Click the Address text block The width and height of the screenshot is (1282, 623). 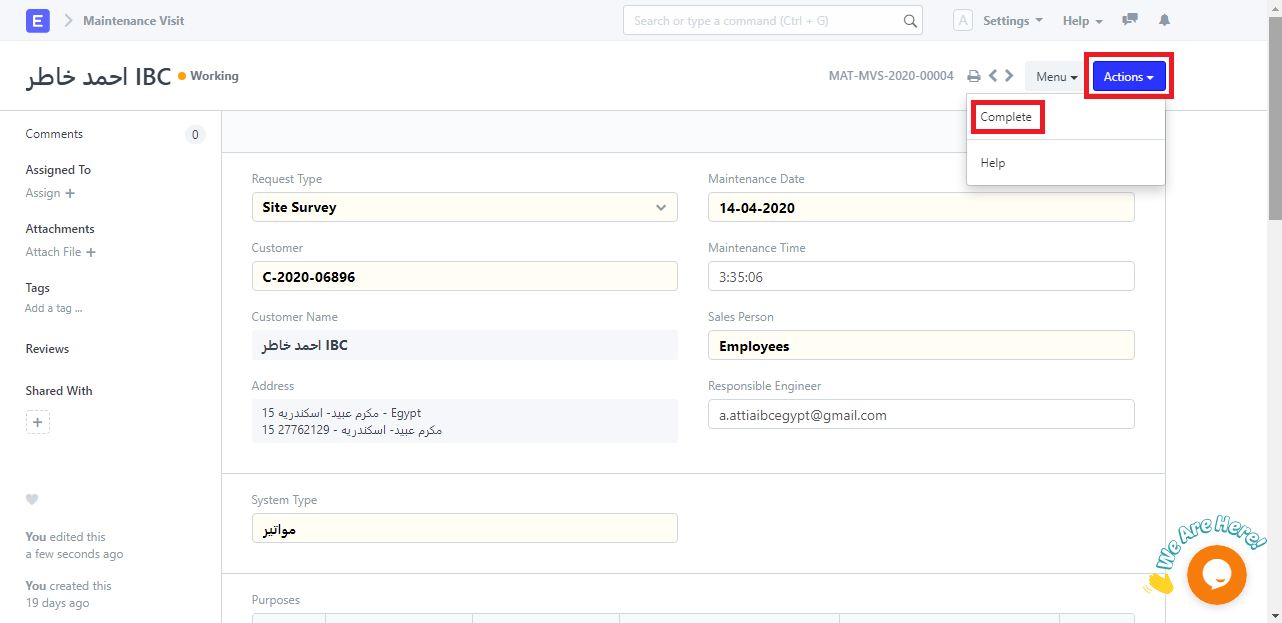coord(464,421)
